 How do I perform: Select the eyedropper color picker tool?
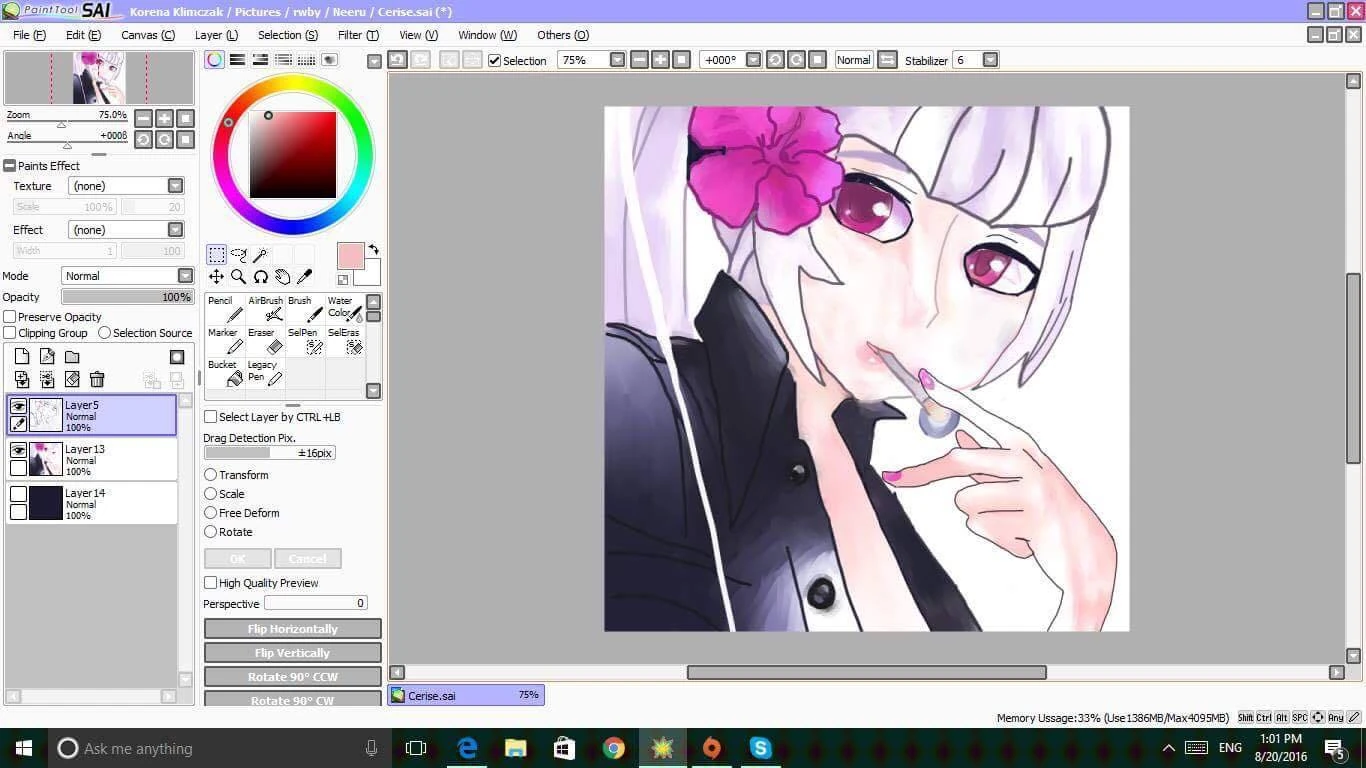(305, 277)
